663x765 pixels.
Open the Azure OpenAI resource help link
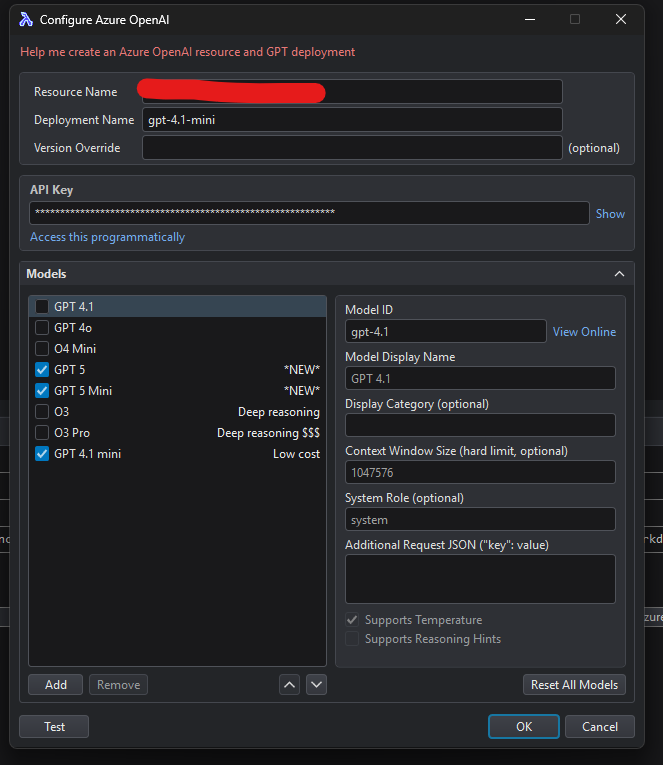point(187,52)
